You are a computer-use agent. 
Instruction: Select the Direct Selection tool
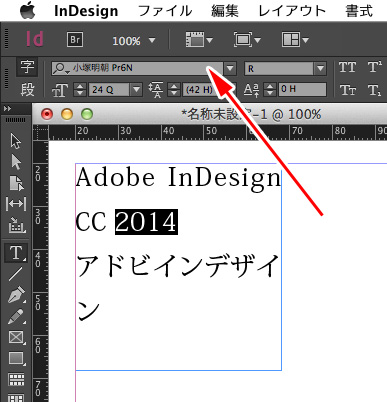pyautogui.click(x=16, y=162)
